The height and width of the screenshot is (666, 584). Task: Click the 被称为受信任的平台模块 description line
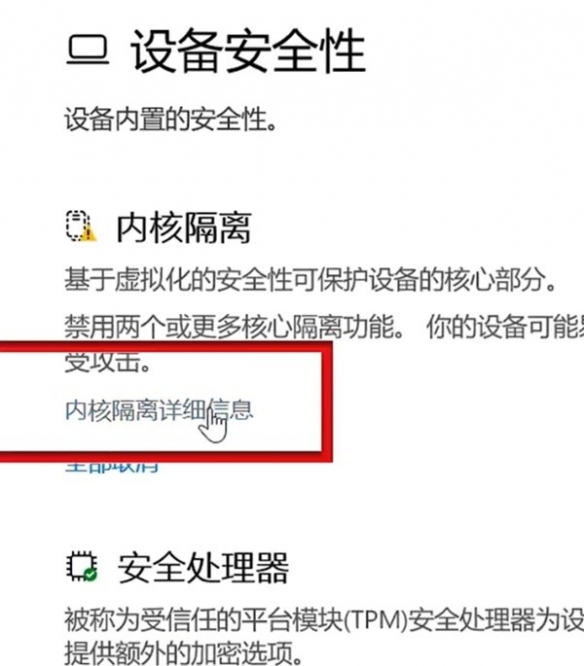324,619
